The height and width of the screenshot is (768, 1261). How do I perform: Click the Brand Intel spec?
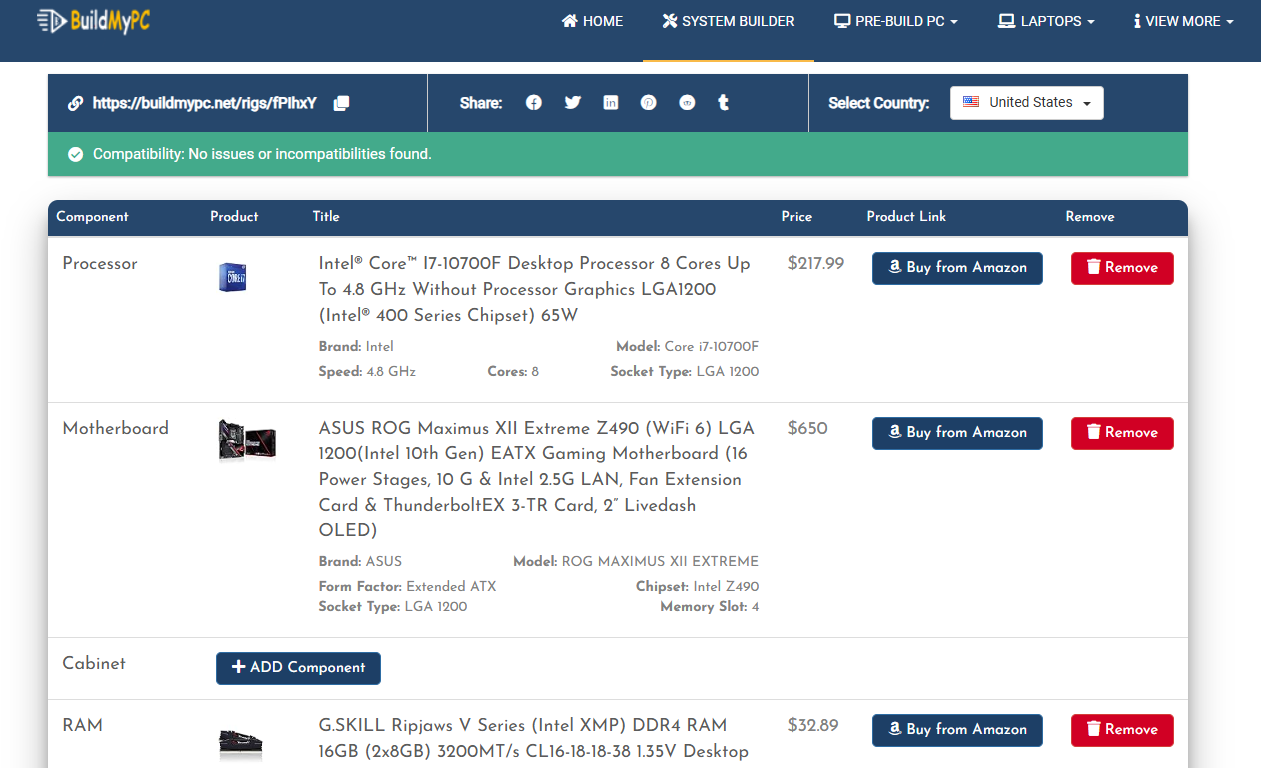pos(356,347)
